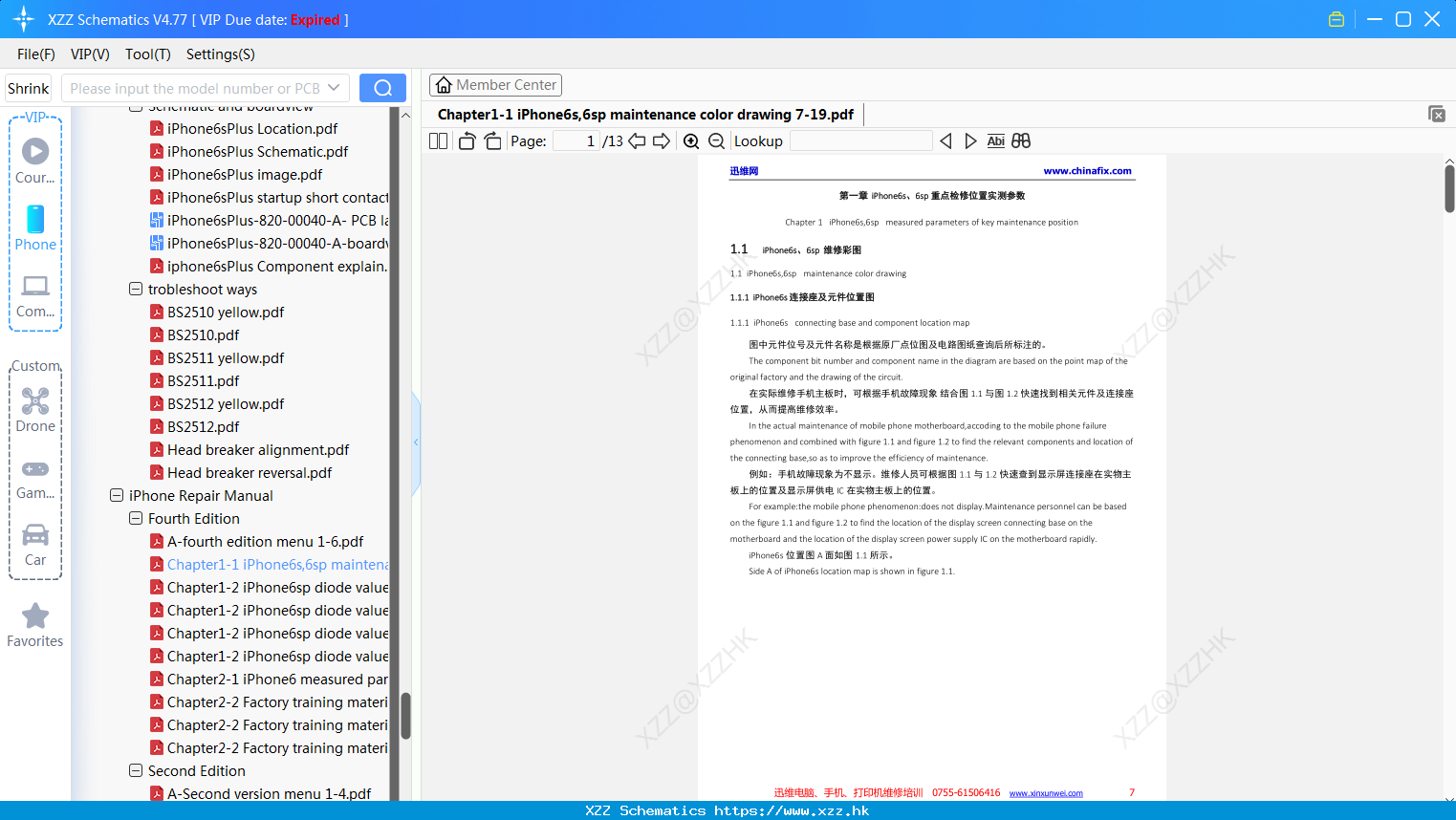
Task: Click the binoculars search icon
Action: pyautogui.click(x=1021, y=141)
